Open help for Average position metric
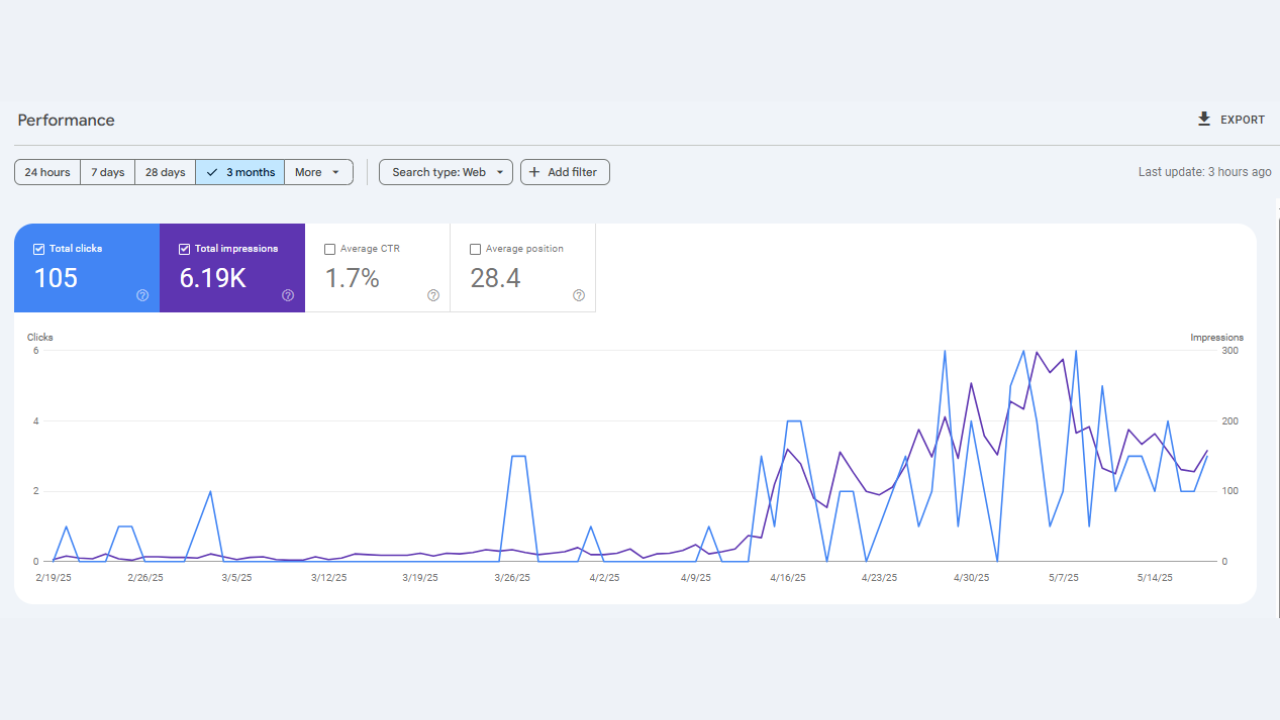 (579, 295)
